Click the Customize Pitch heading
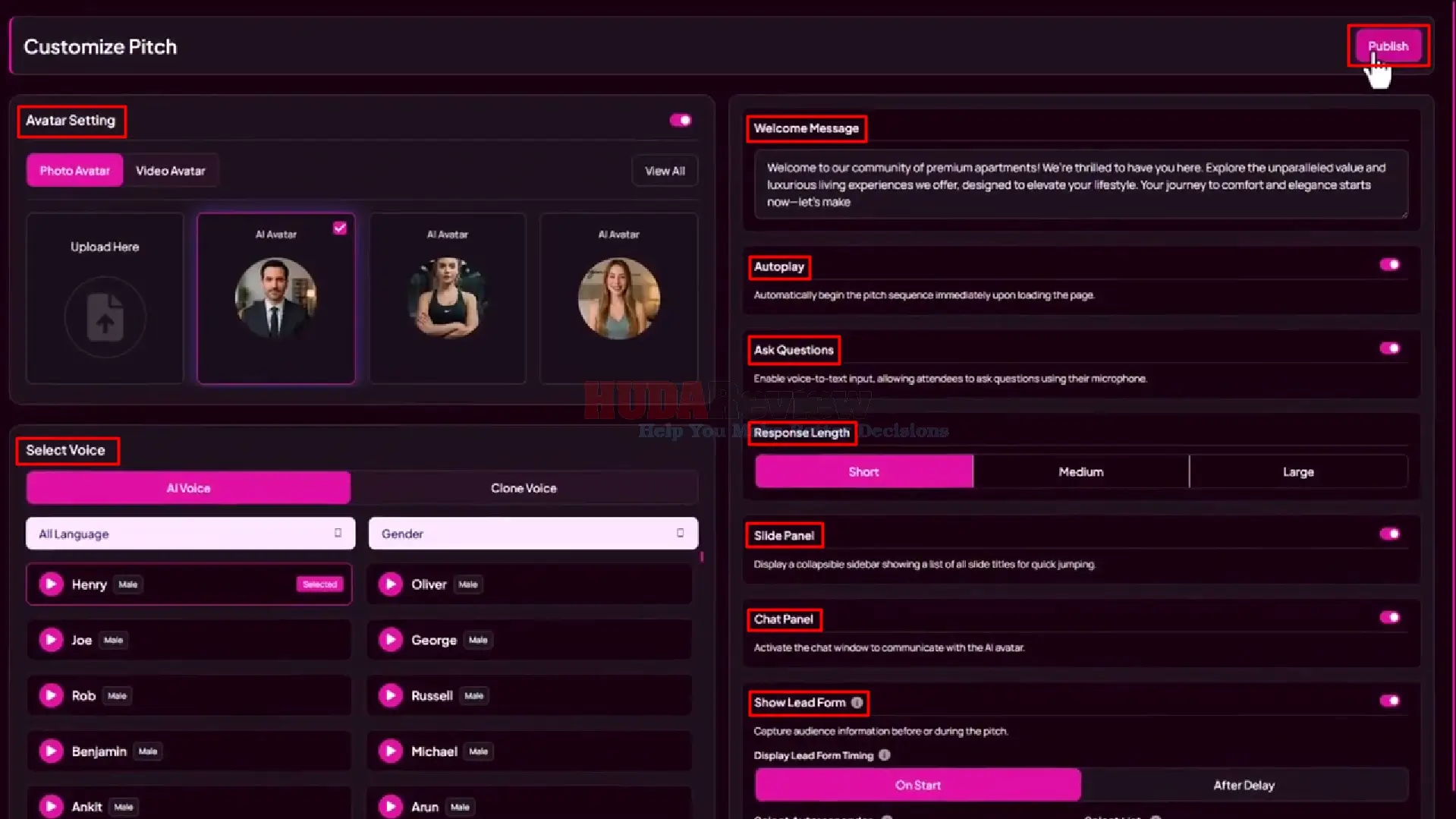This screenshot has width=1456, height=819. click(x=100, y=46)
